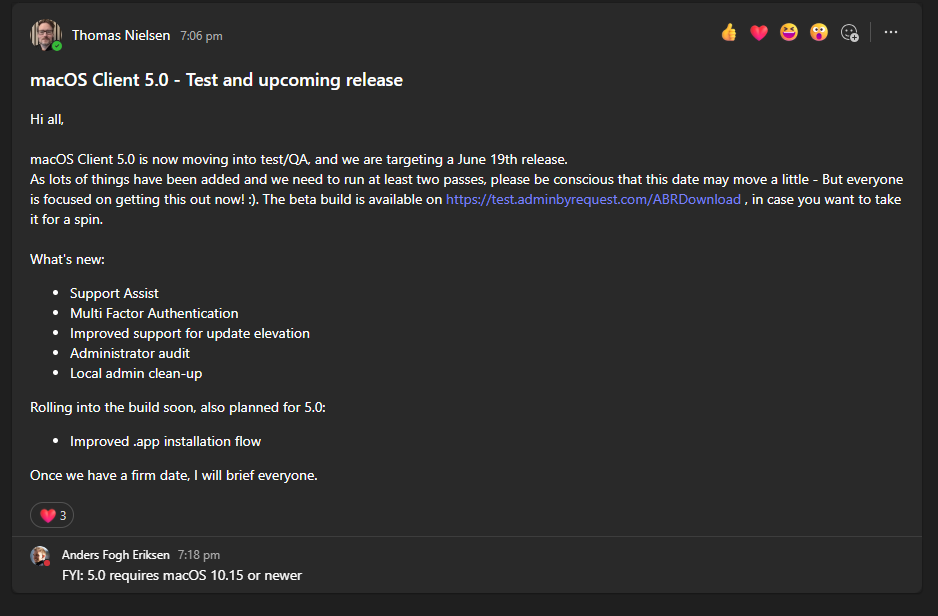Click Anders Fogh Eriksen's red busy status badge
This screenshot has width=938, height=616.
click(x=47, y=563)
